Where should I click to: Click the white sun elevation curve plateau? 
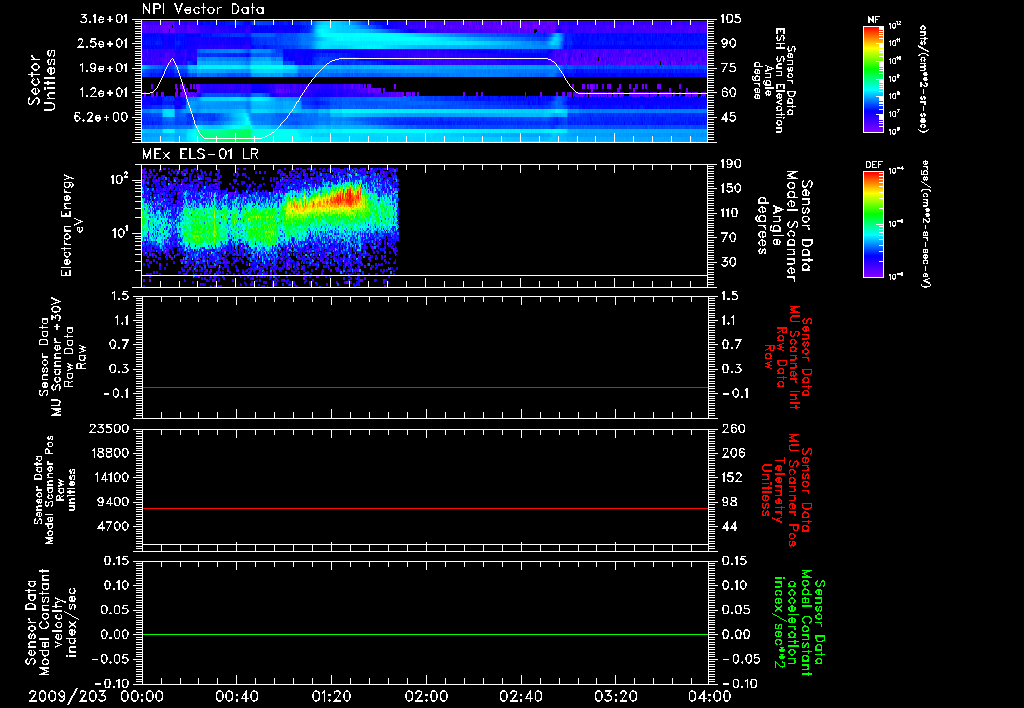(444, 59)
